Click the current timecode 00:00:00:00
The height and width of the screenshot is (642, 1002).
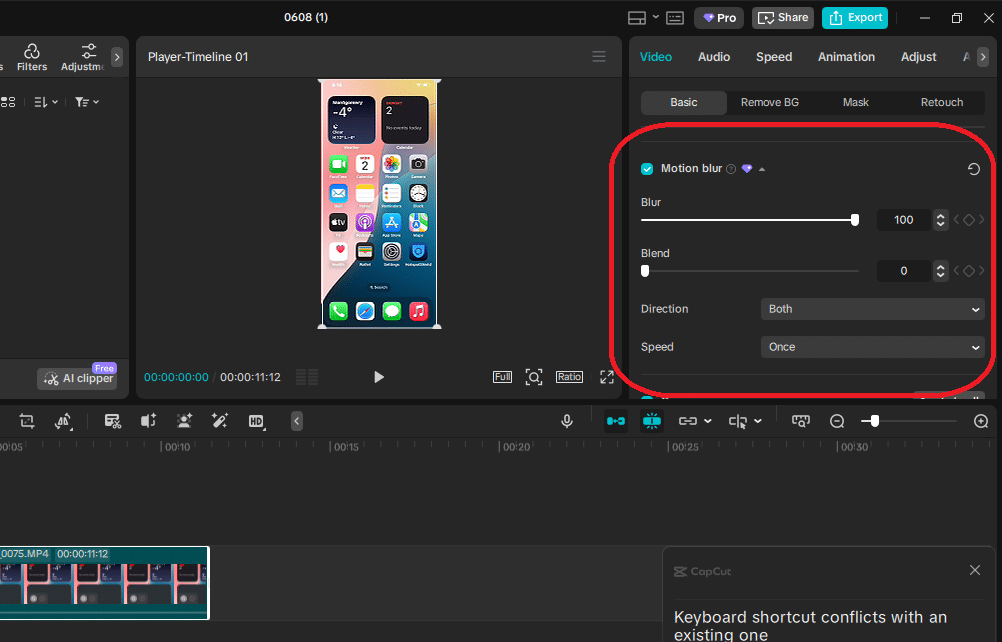click(176, 377)
